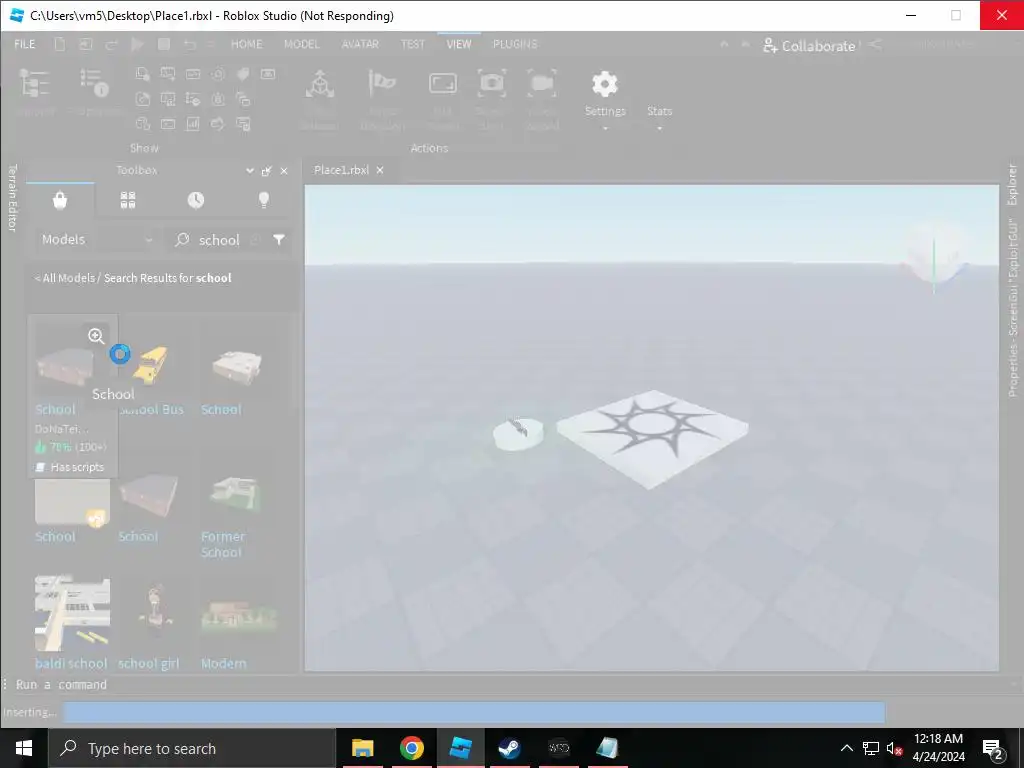The width and height of the screenshot is (1024, 768).
Task: Open the Toolbox Creations lightbulb tab
Action: 264,200
